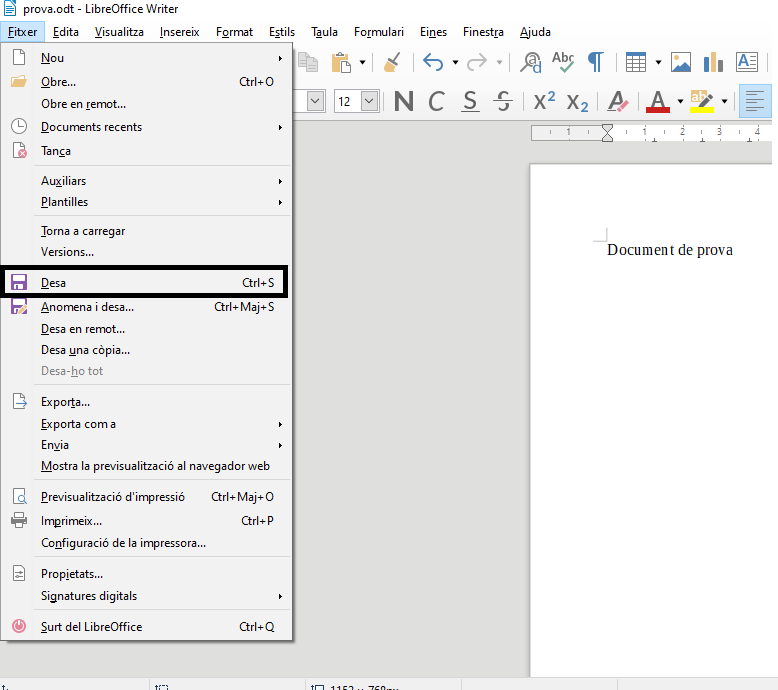Viewport: 778px width, 690px height.
Task: Click the Paste clipboard icon
Action: 341,63
